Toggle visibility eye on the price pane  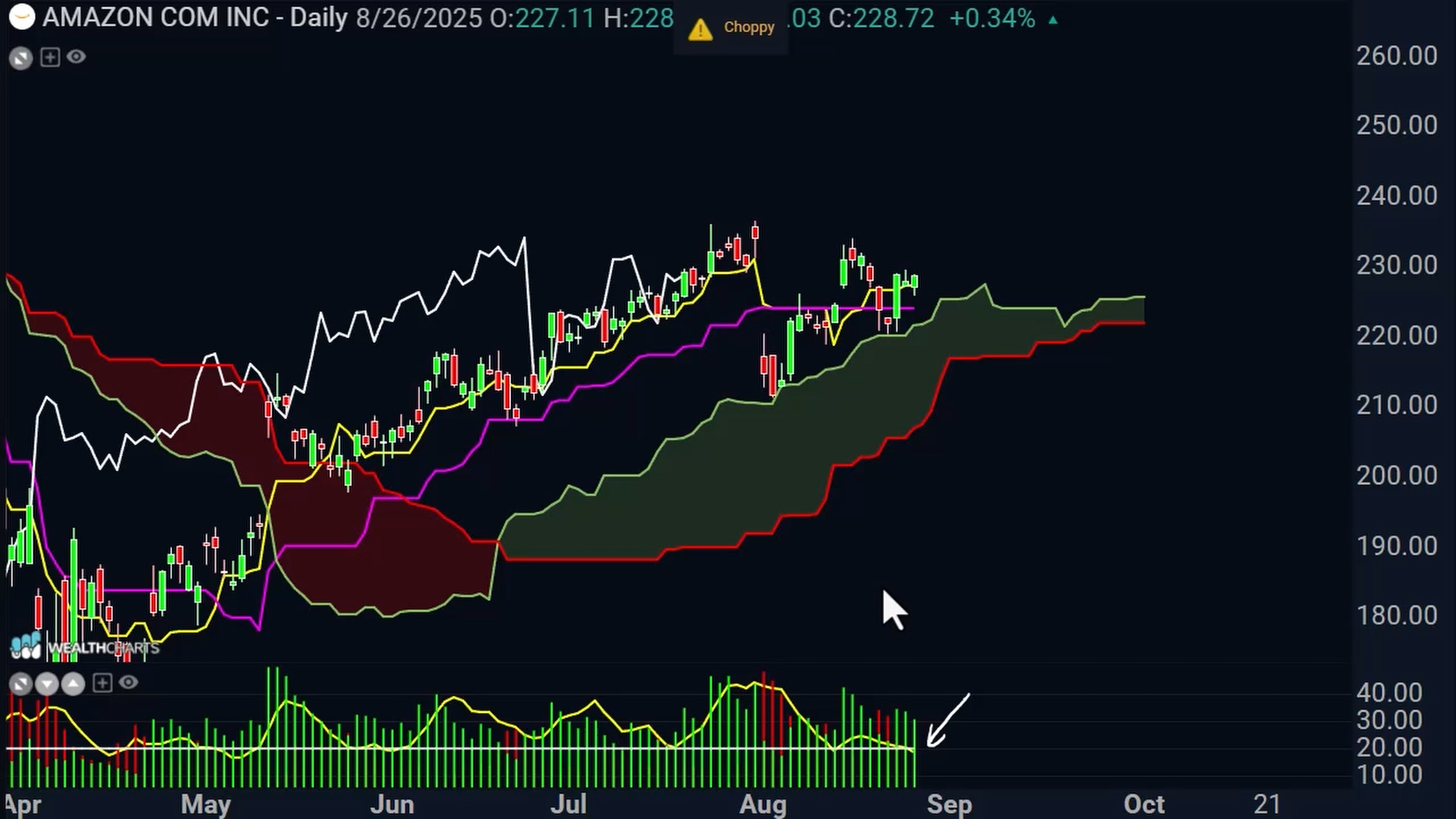point(77,57)
